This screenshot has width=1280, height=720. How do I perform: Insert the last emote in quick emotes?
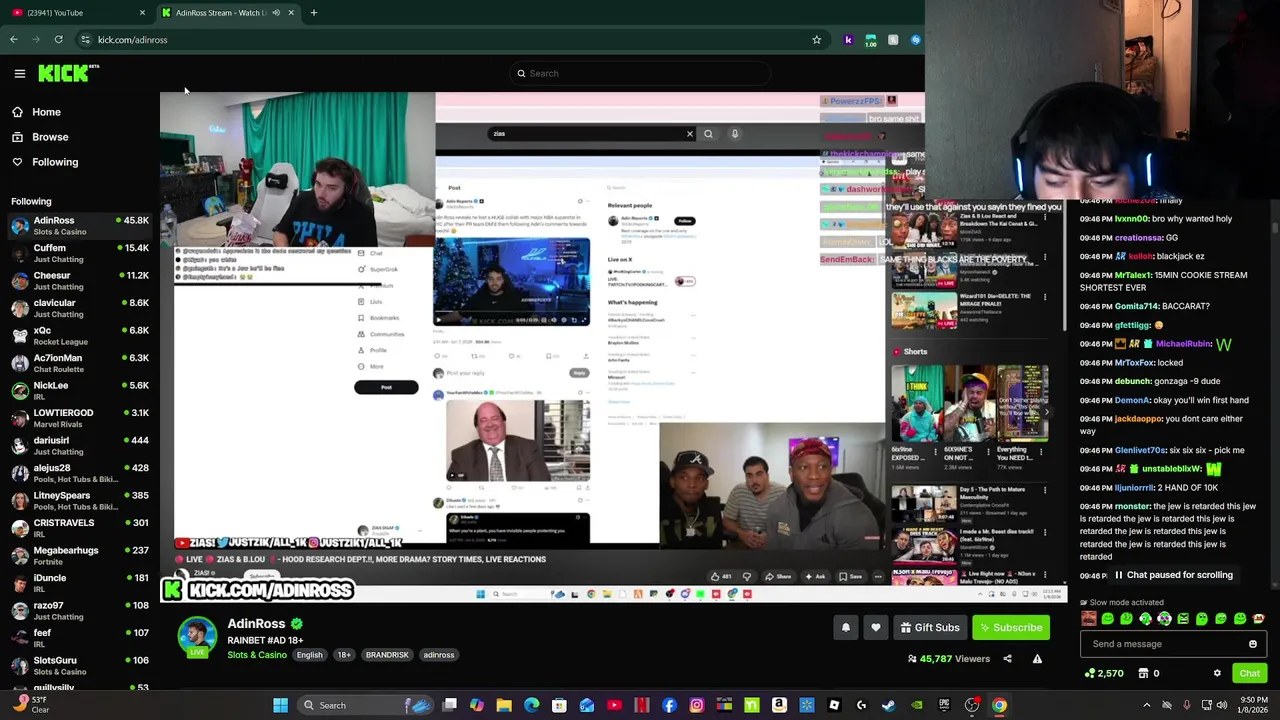[x=1258, y=619]
